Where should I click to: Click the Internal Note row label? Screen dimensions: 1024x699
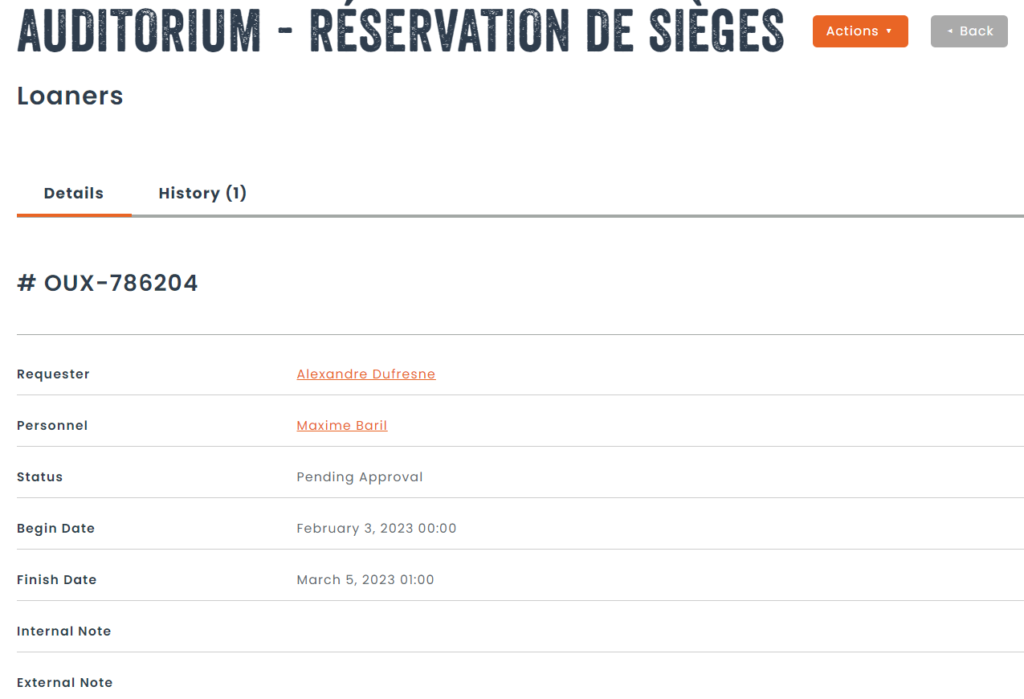click(64, 631)
